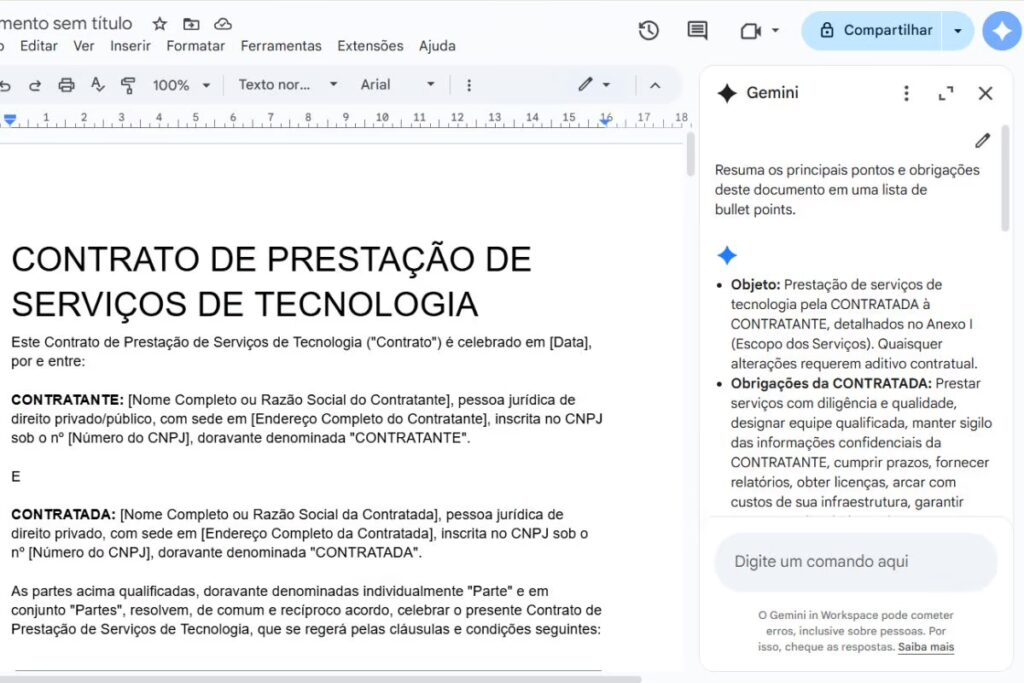Open the Saiba mais link
Viewport: 1024px width, 683px height.
(x=925, y=647)
